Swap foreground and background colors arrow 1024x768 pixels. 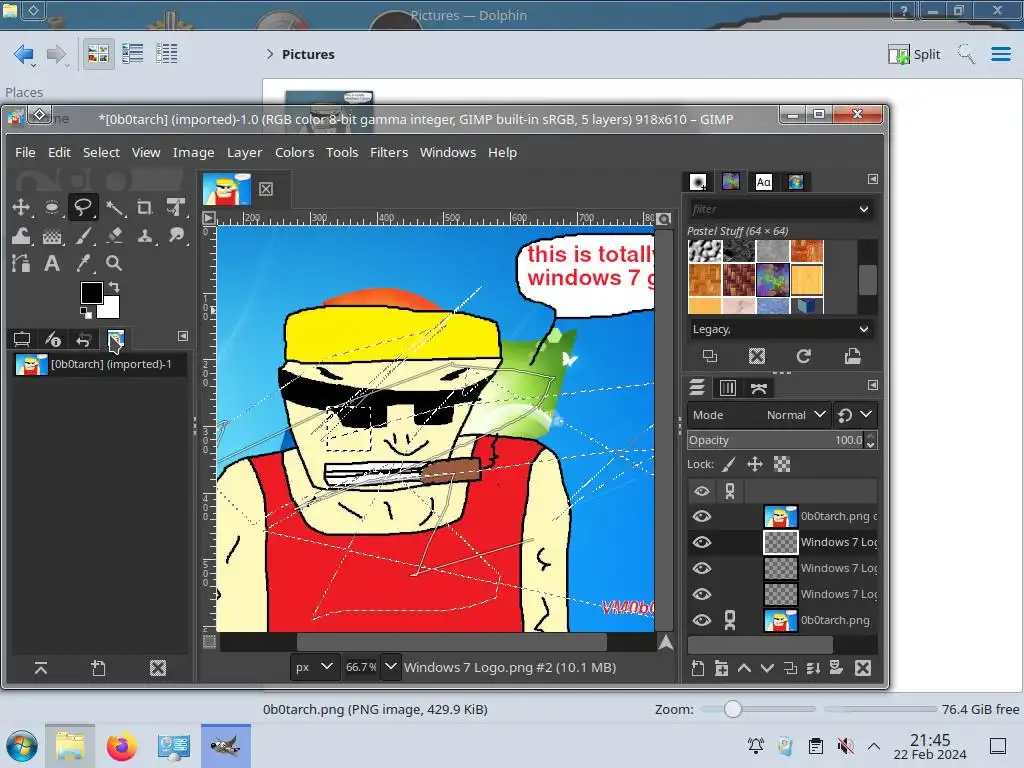(x=114, y=287)
